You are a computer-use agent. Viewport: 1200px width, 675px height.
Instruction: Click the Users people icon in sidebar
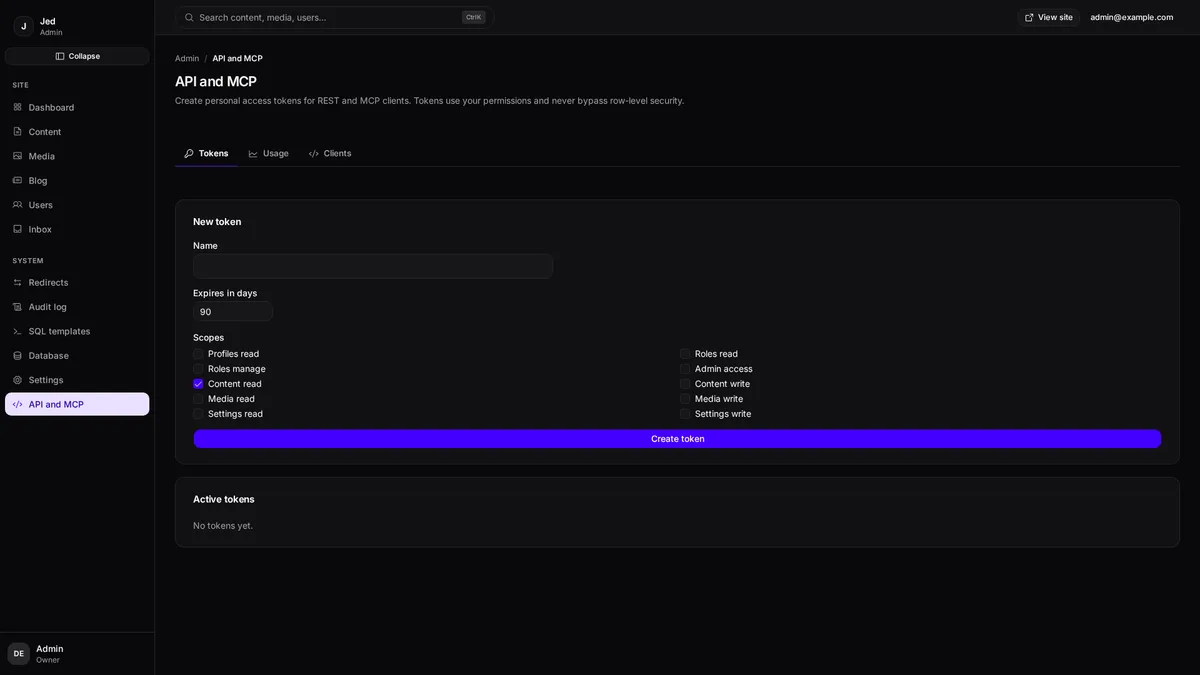click(17, 204)
